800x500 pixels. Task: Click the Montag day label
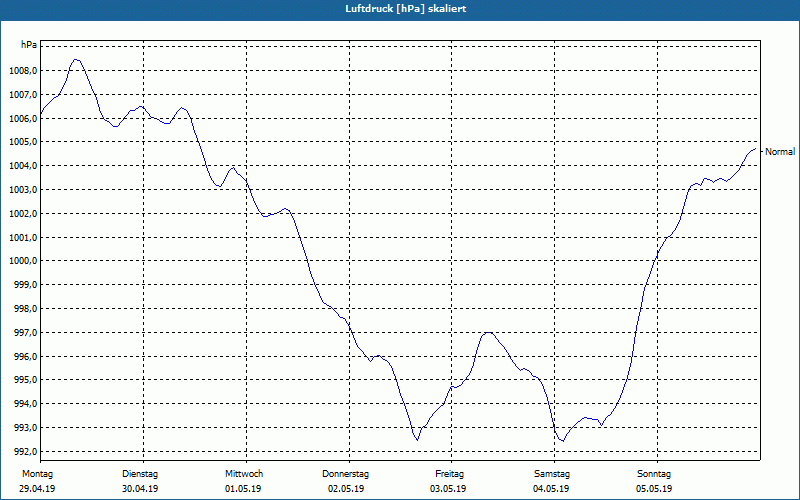tap(37, 474)
